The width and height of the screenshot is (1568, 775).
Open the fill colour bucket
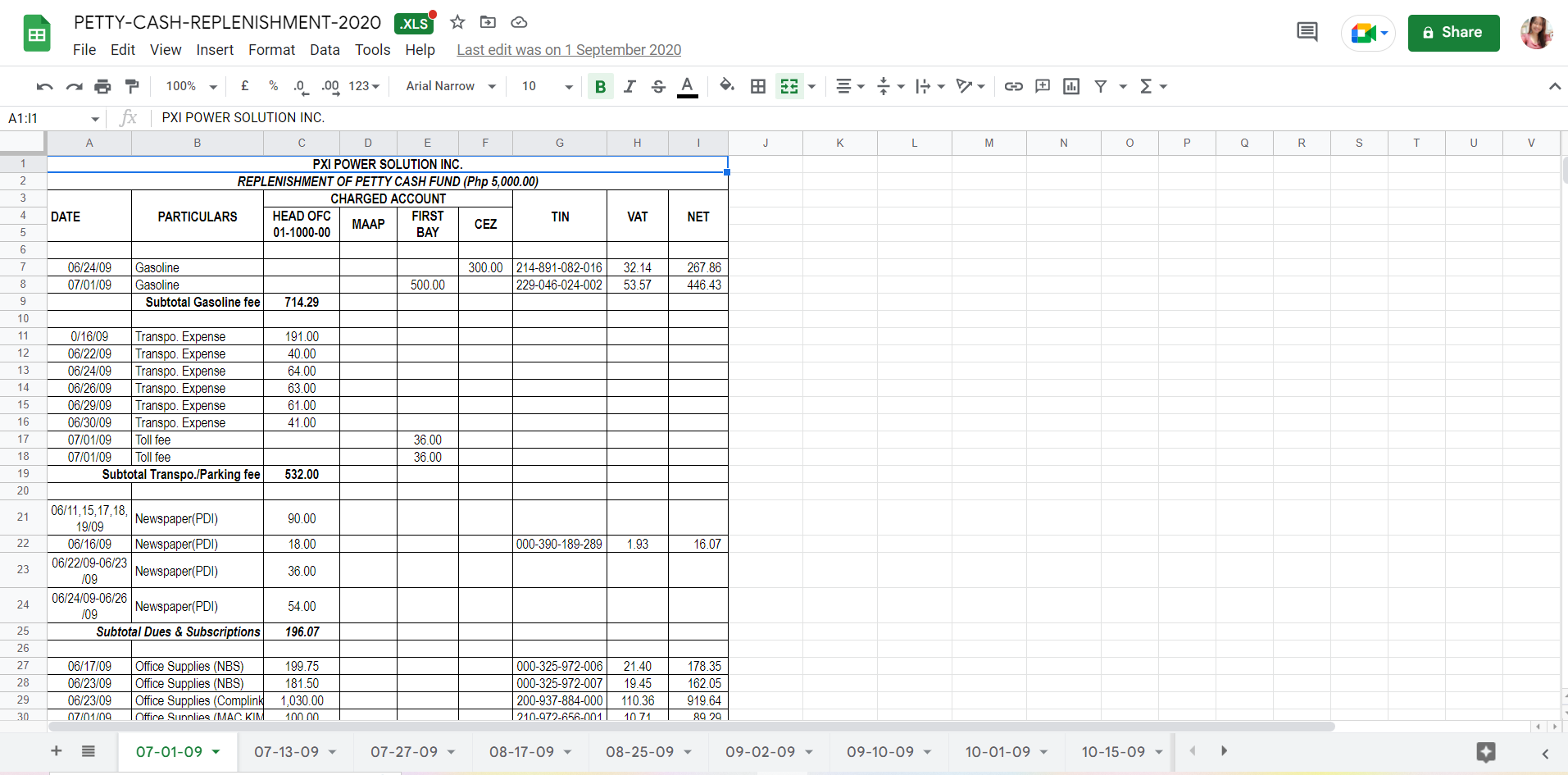coord(727,85)
